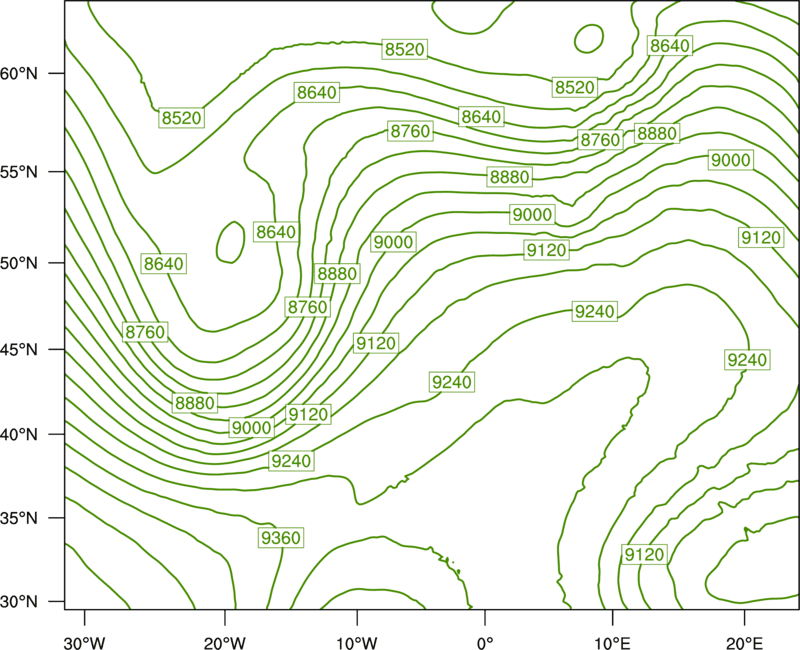Click the lowest 9120 contour label

pos(644,554)
